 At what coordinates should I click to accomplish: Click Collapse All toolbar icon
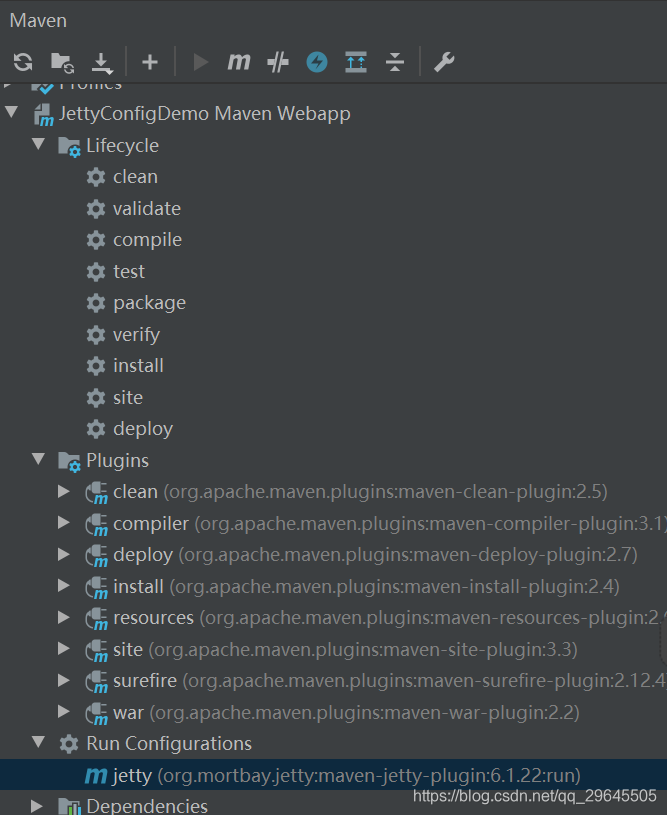(395, 62)
